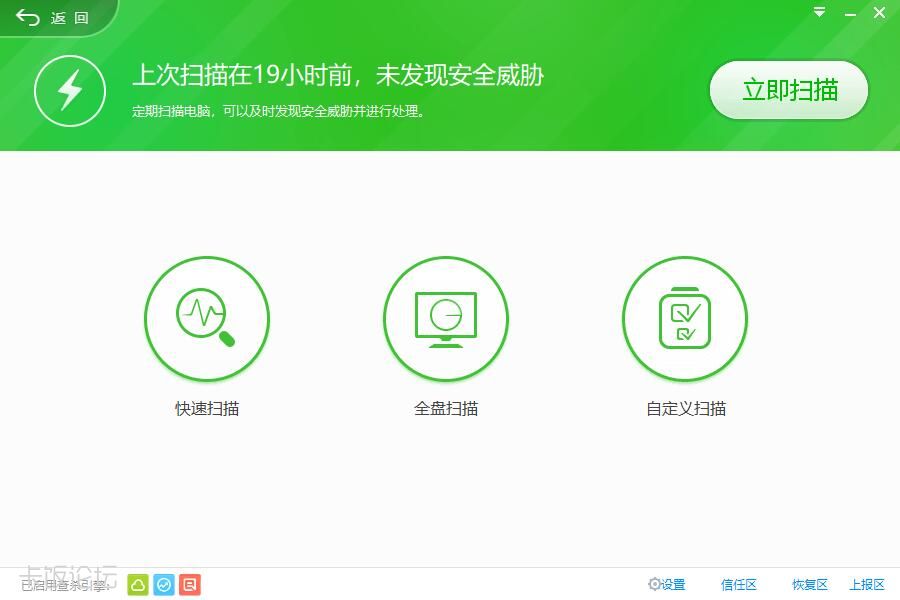
Task: Open custom scan via the checklist clipboard icon
Action: pyautogui.click(x=685, y=319)
